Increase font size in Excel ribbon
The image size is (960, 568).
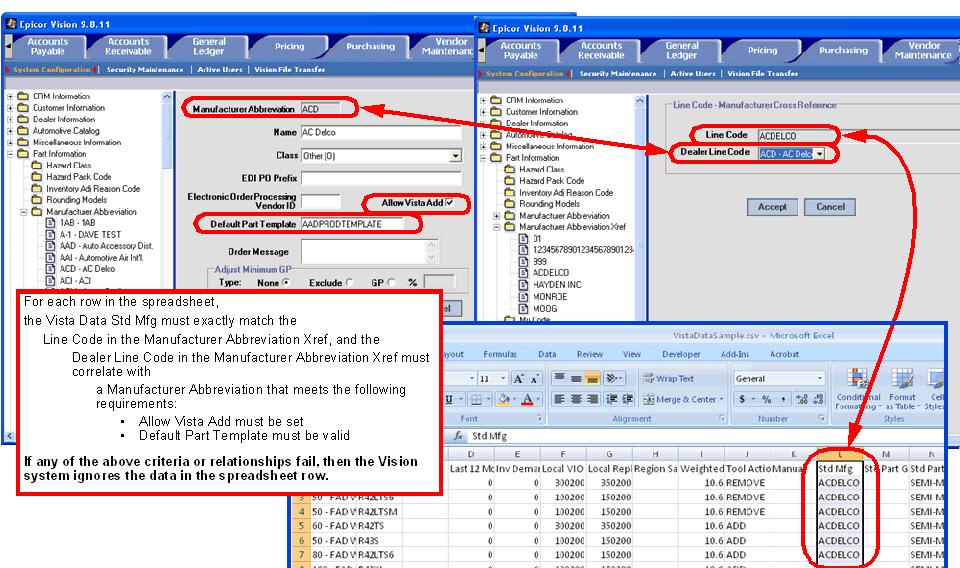click(519, 378)
